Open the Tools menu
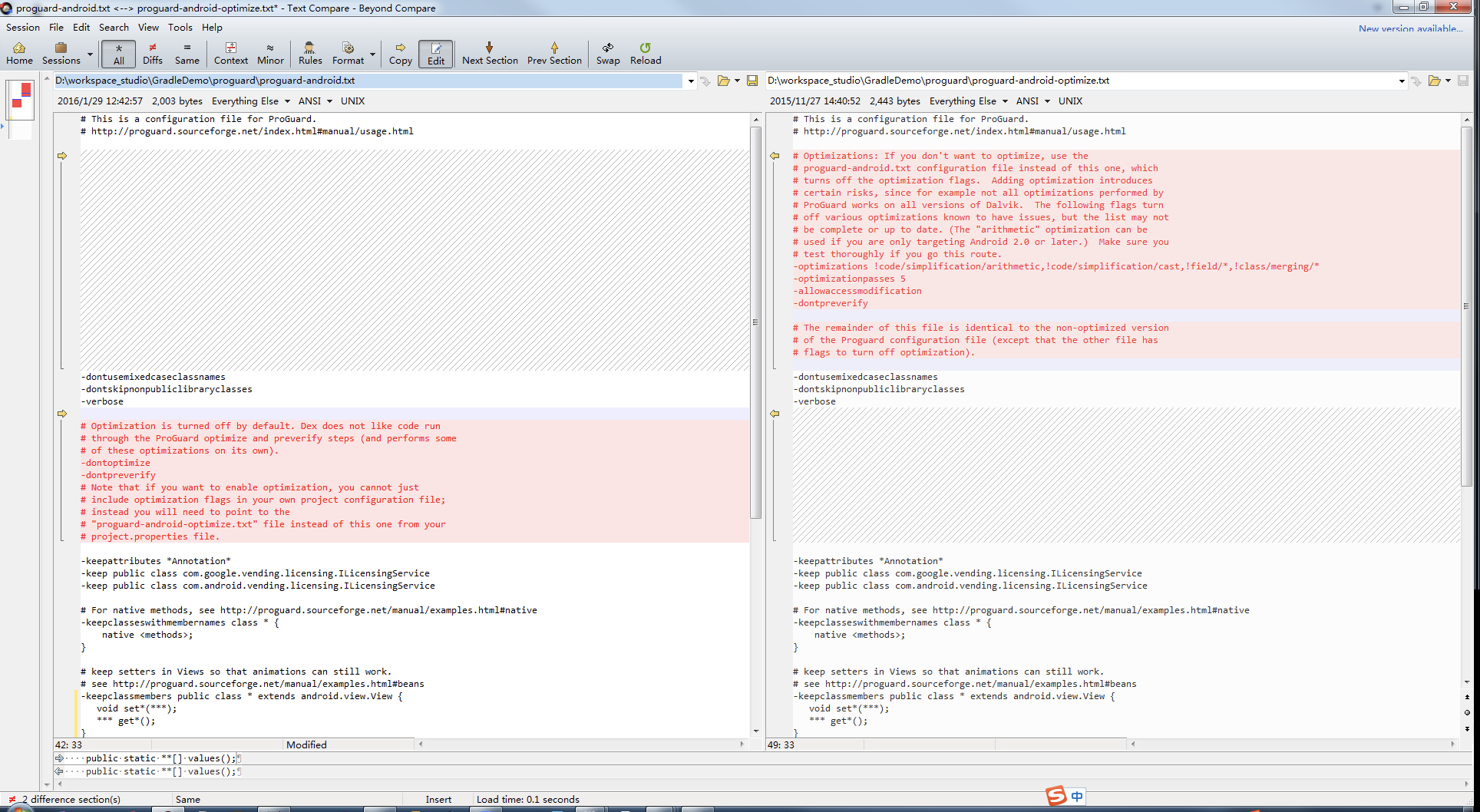The width and height of the screenshot is (1480, 812). point(180,27)
